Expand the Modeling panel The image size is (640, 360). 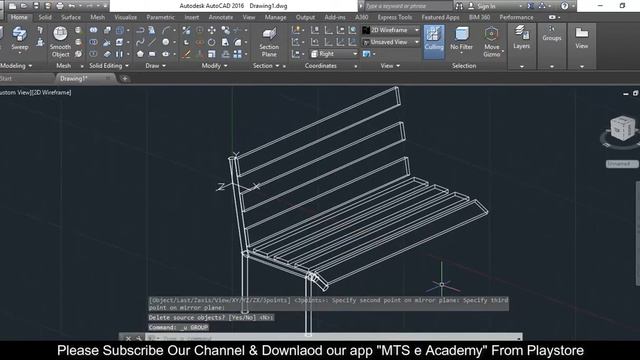[x=16, y=65]
